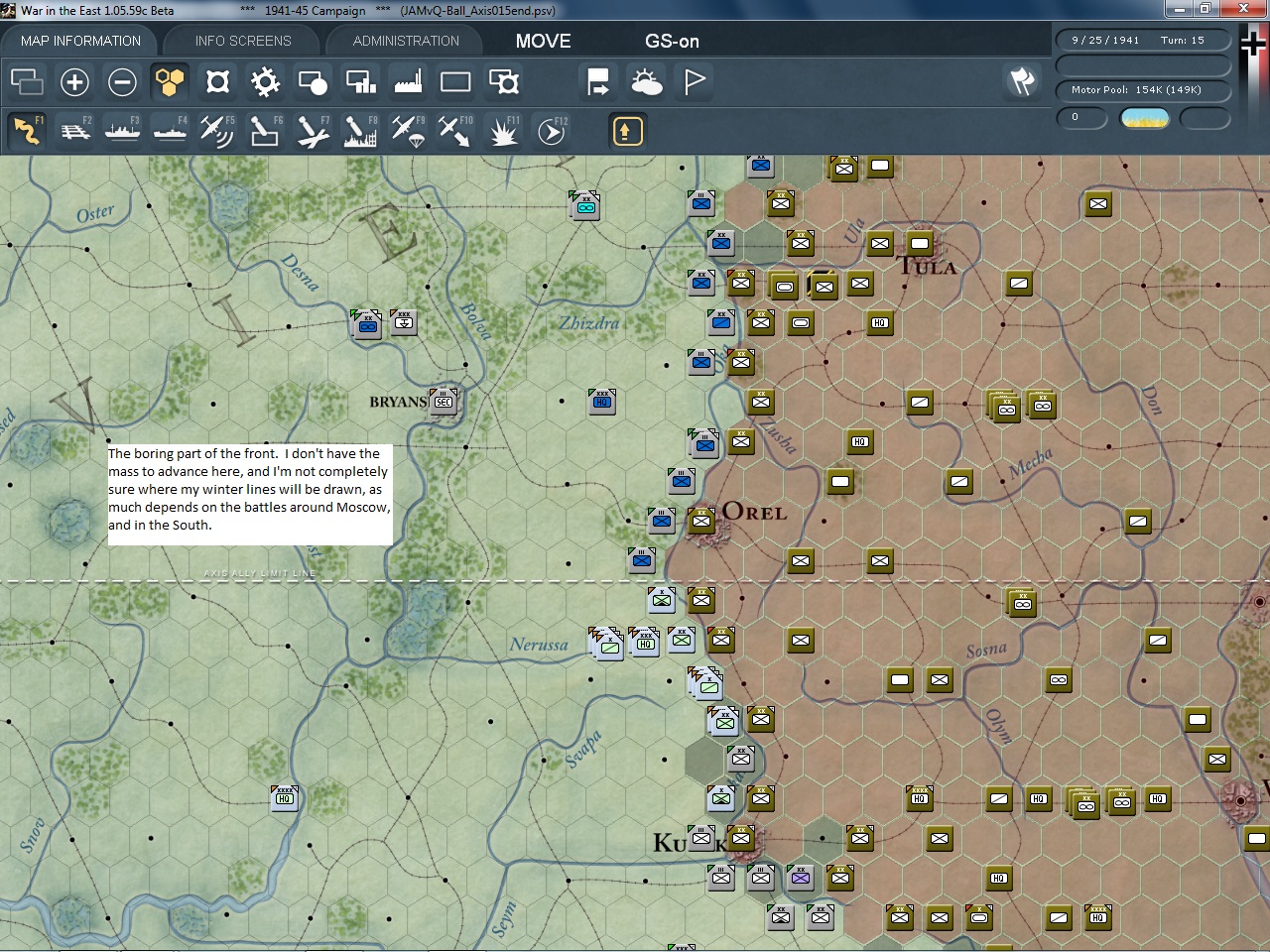Select the F10 air transfer icon

click(455, 131)
